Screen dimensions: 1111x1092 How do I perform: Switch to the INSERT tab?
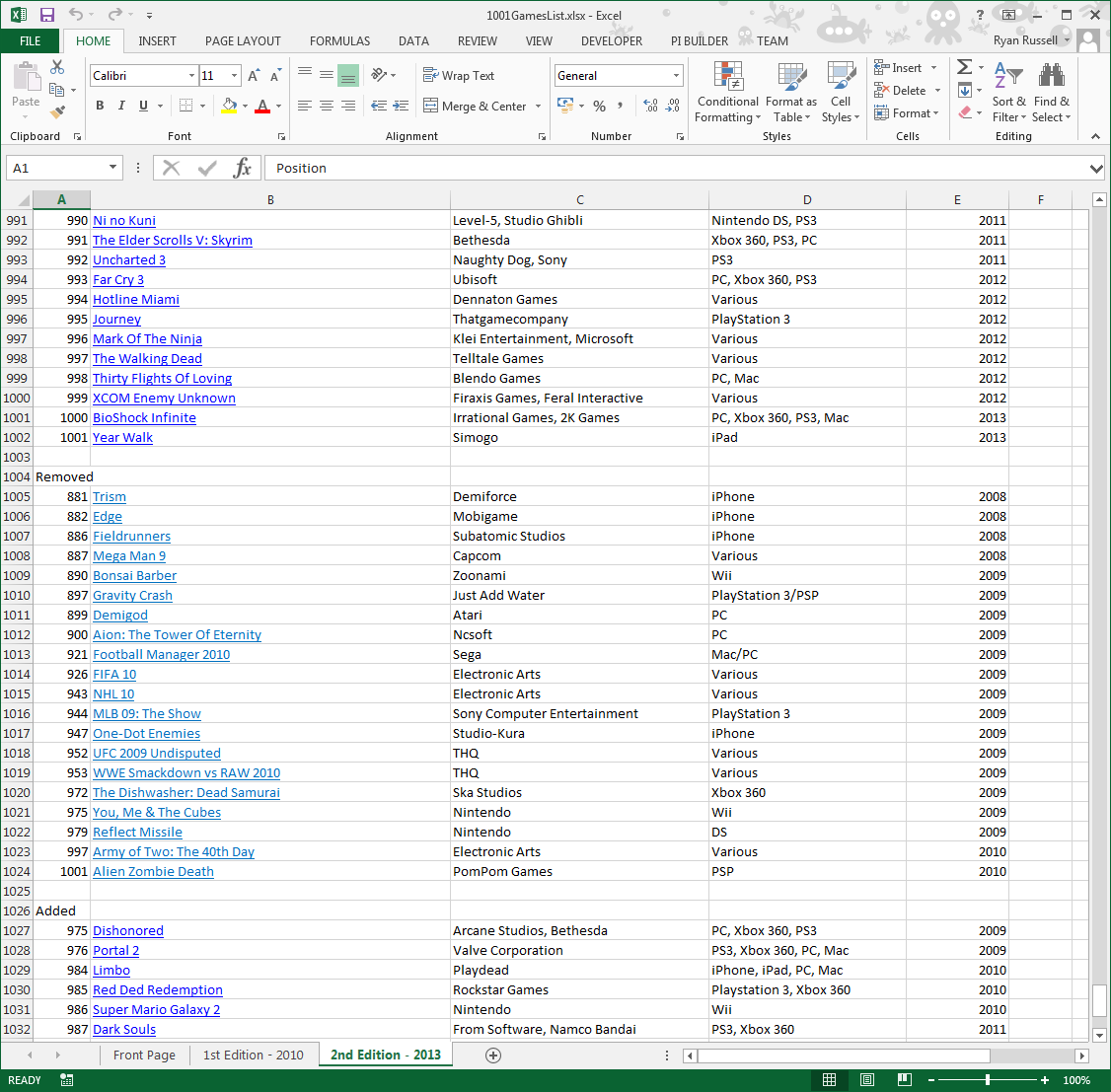[157, 41]
